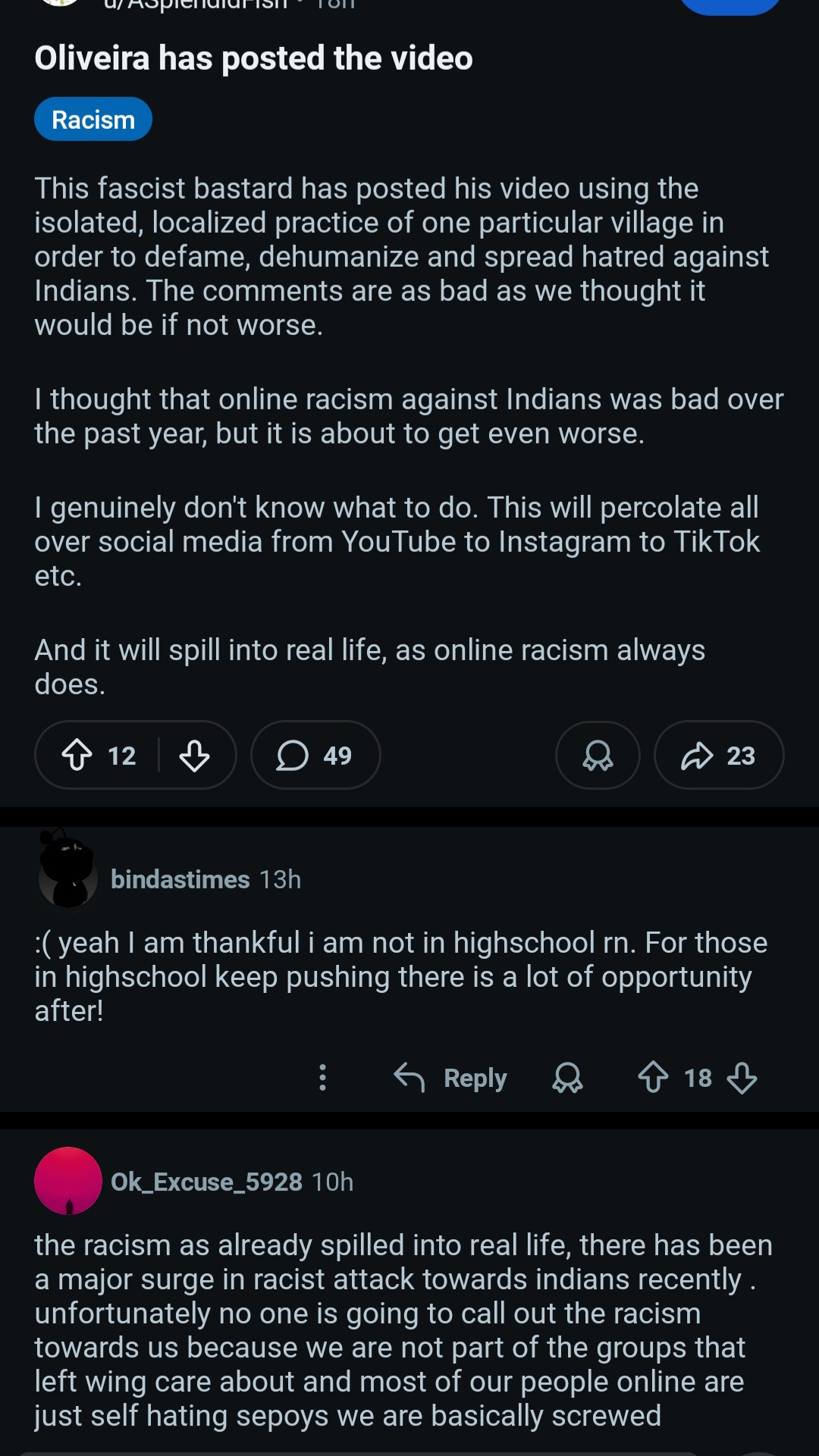Give an award to the post
Screen dimensions: 819x1456
pos(597,755)
